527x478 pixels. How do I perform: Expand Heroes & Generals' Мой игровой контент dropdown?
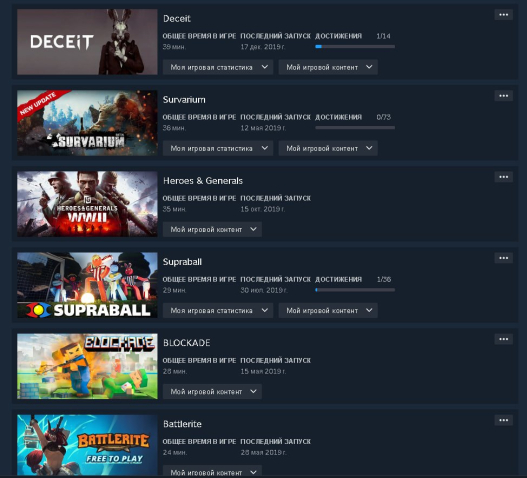coord(212,229)
